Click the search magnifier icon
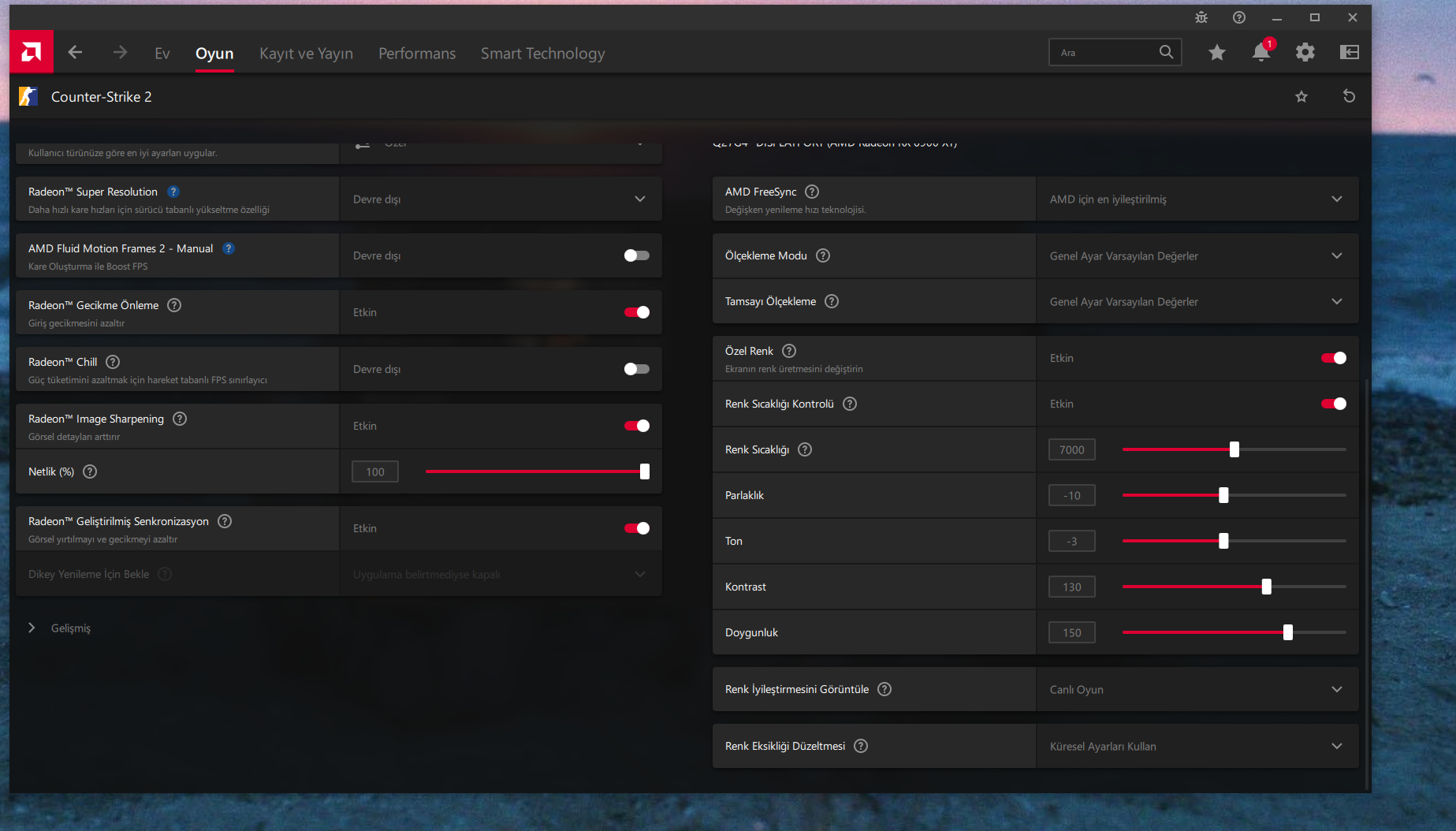 (1166, 52)
